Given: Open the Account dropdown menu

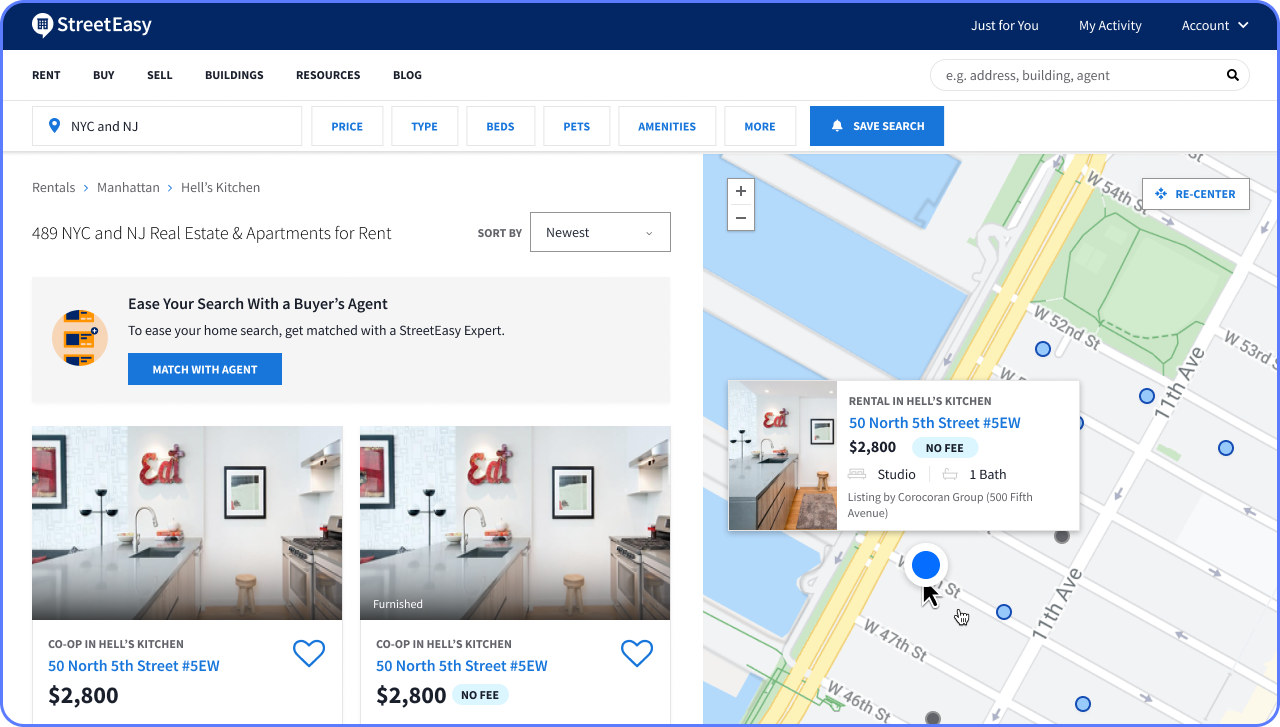Looking at the screenshot, I should coord(1215,25).
